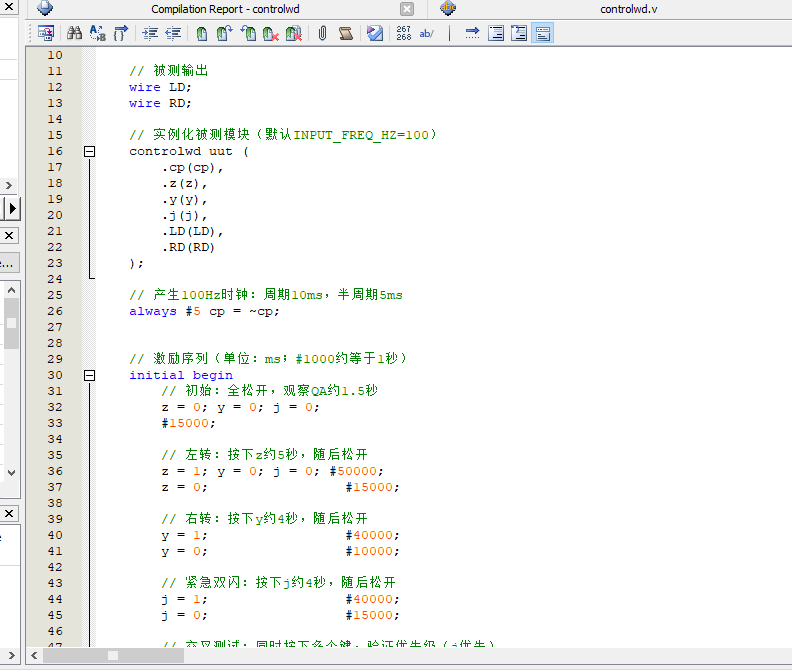Close the topmost left side panel
Viewport: 792px width, 672px height.
9,7
